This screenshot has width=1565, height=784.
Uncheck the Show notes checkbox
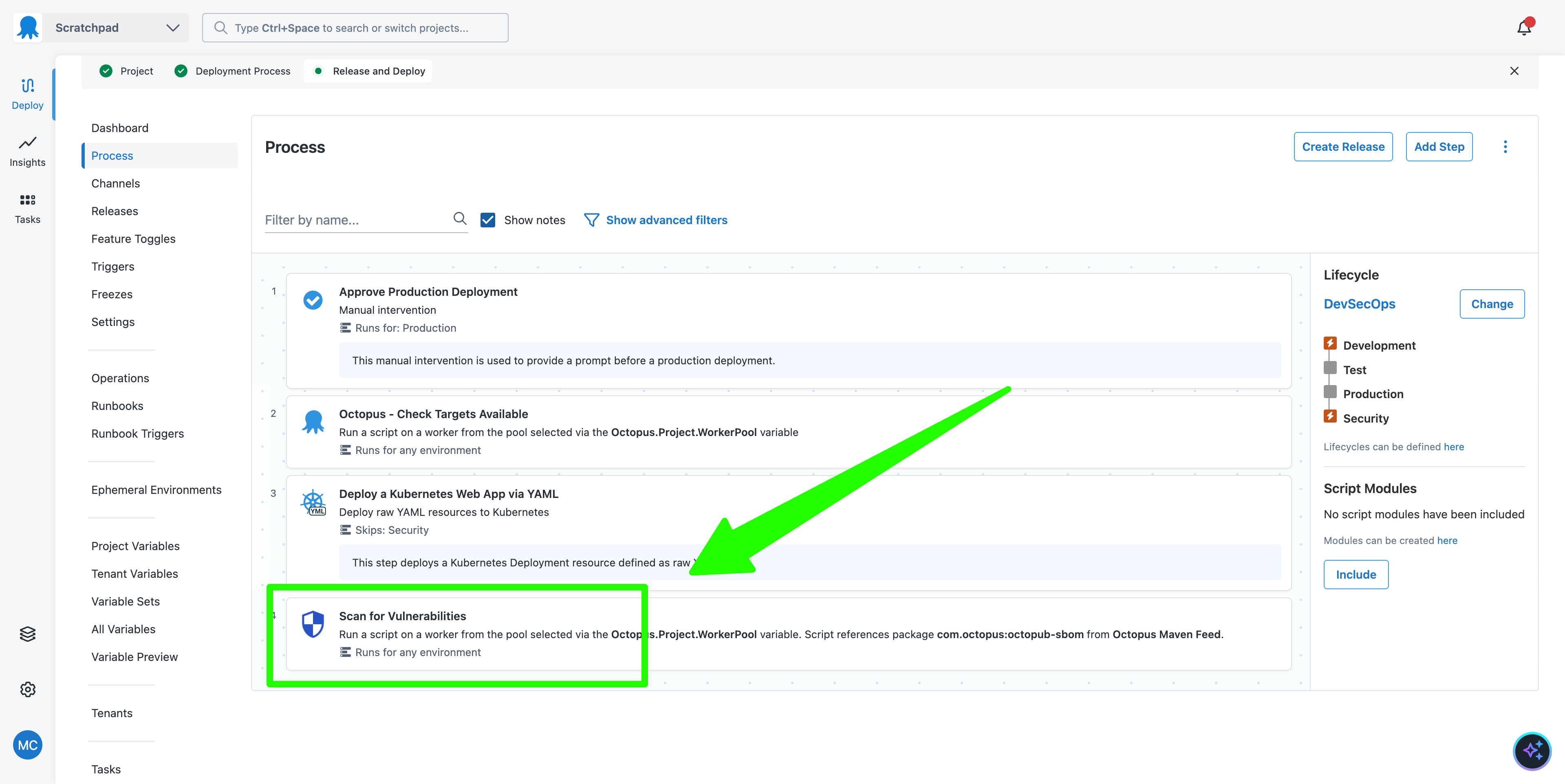(x=488, y=220)
